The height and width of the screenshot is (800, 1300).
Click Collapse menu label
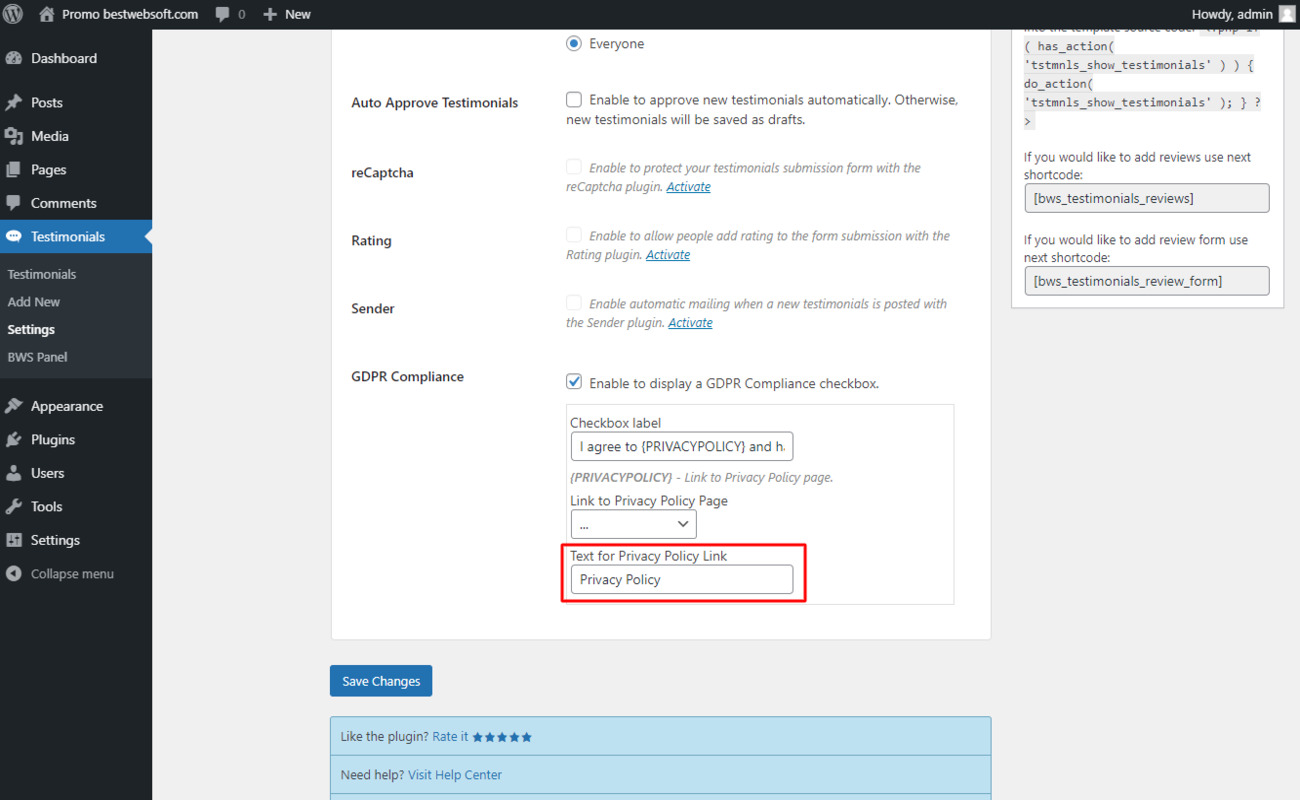pos(72,574)
